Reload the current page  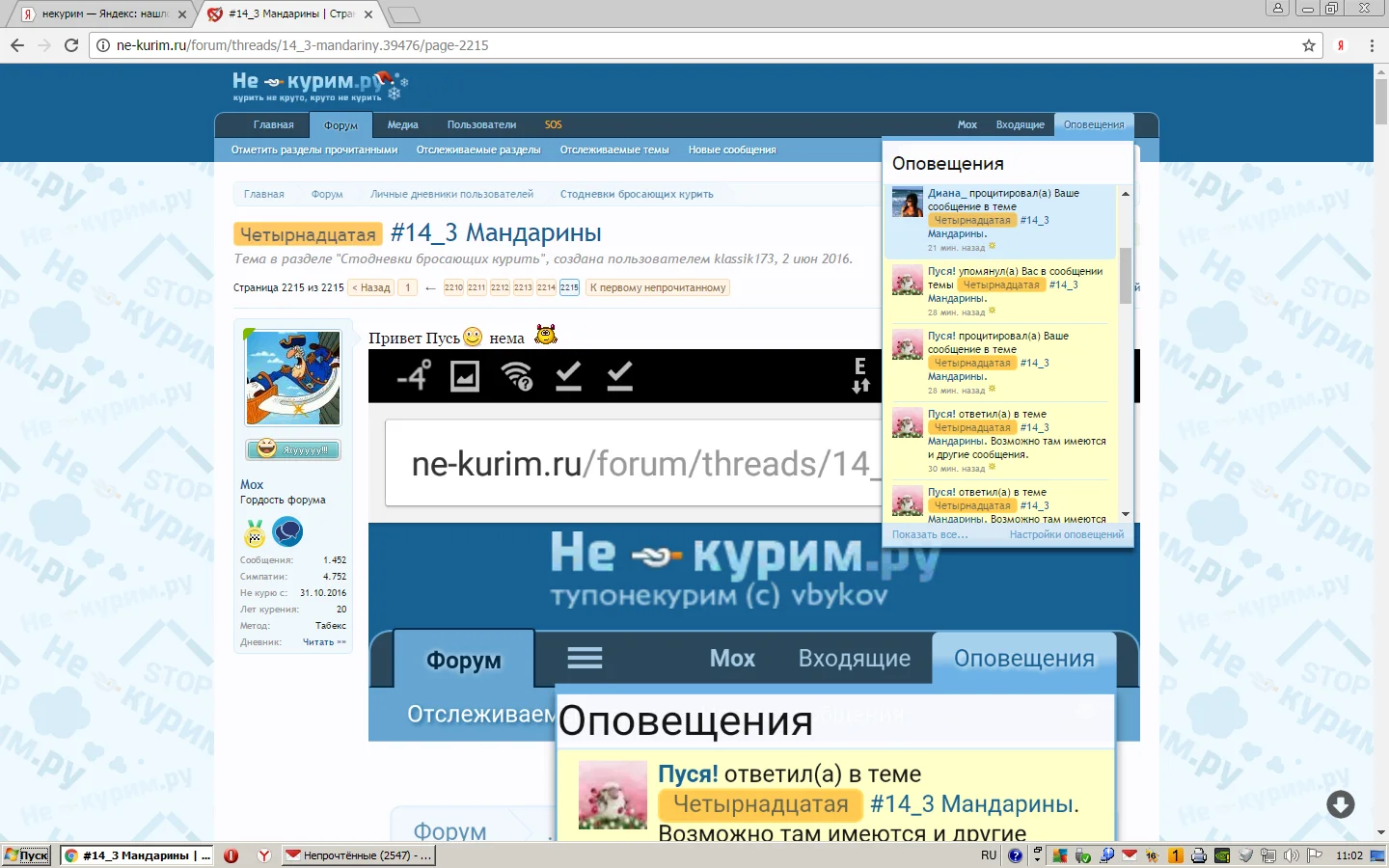click(x=70, y=45)
